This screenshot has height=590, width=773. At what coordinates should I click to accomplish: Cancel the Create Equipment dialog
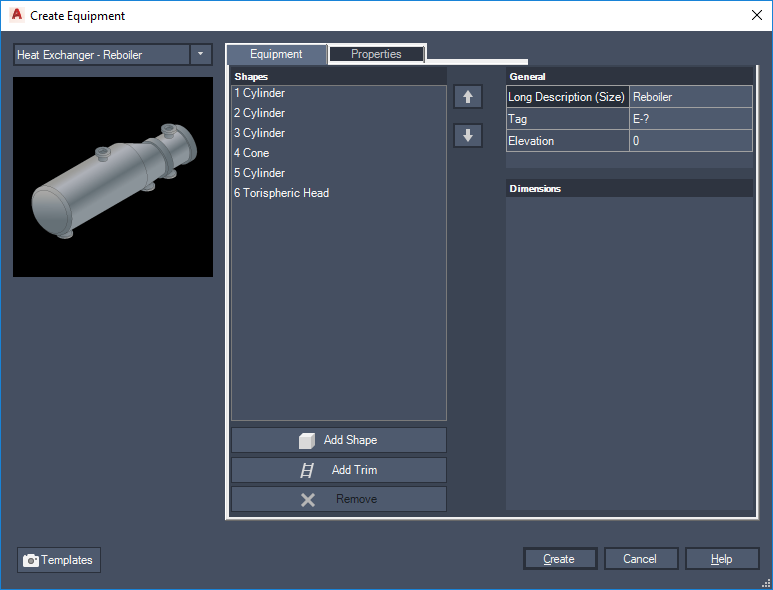[641, 559]
